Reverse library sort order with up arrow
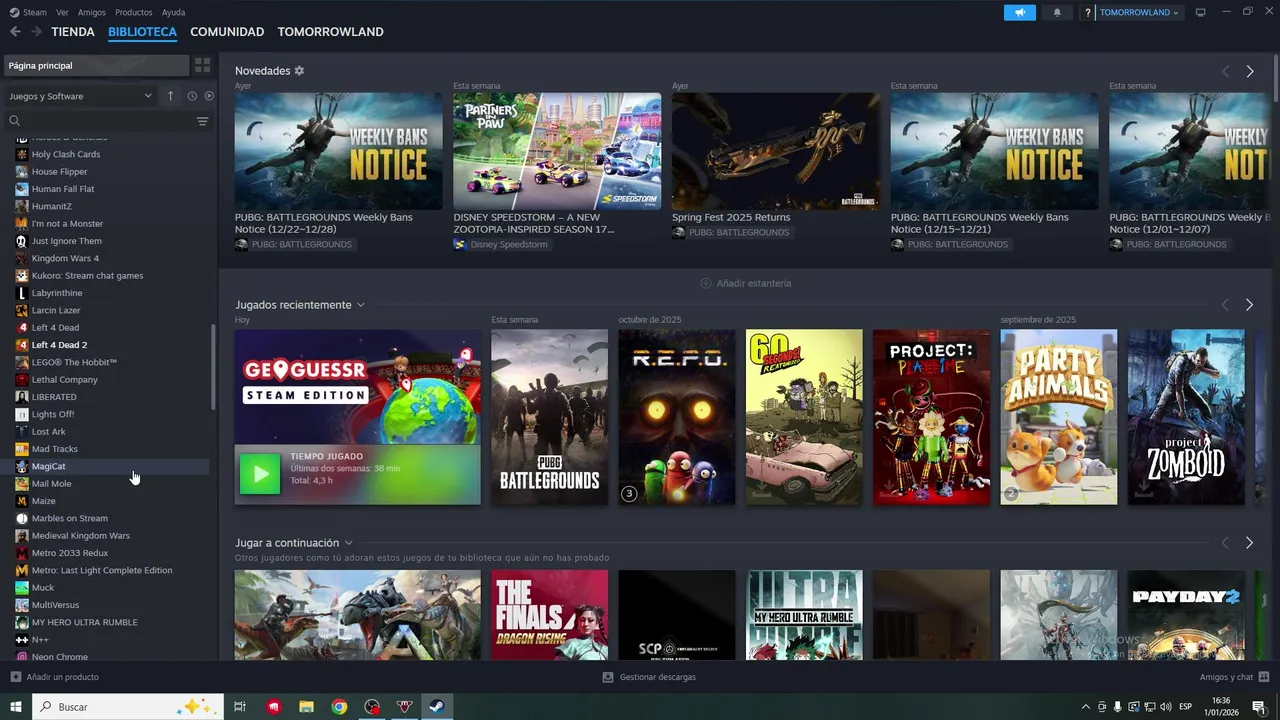 pos(170,96)
